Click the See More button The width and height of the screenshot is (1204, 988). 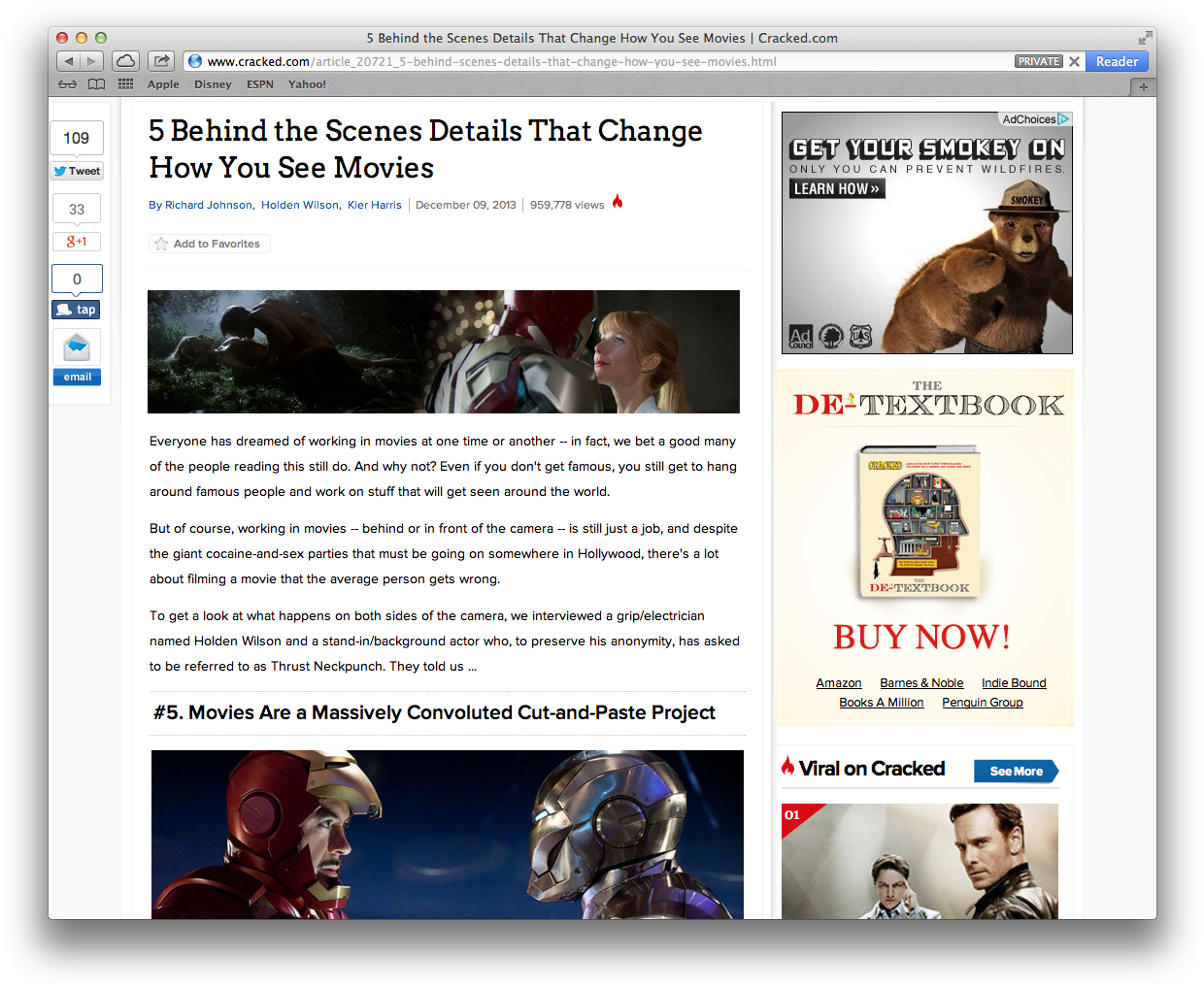pyautogui.click(x=1017, y=772)
